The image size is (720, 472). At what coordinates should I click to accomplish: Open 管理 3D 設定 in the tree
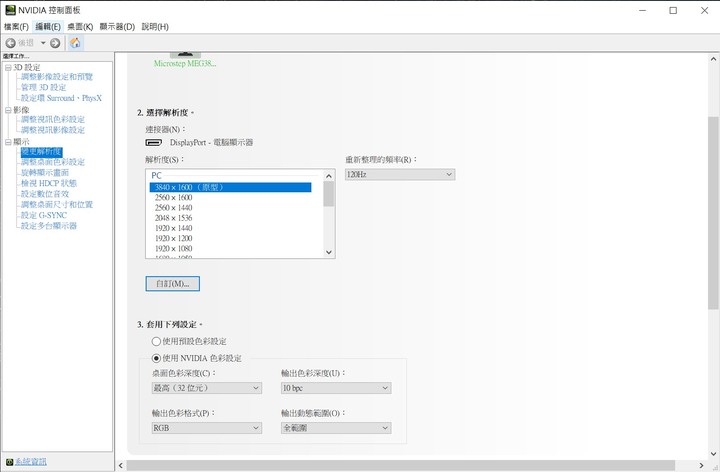(x=44, y=87)
